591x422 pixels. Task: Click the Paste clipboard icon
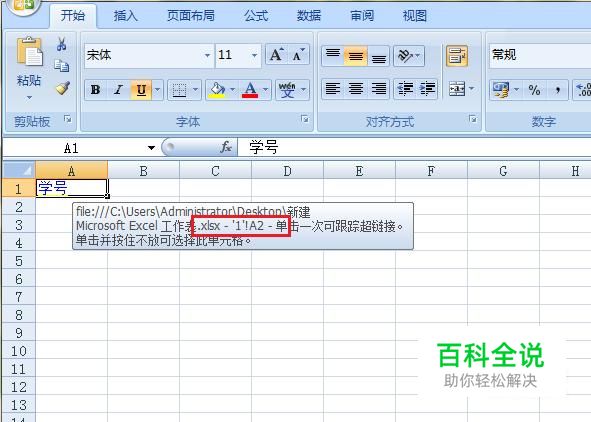pos(29,52)
